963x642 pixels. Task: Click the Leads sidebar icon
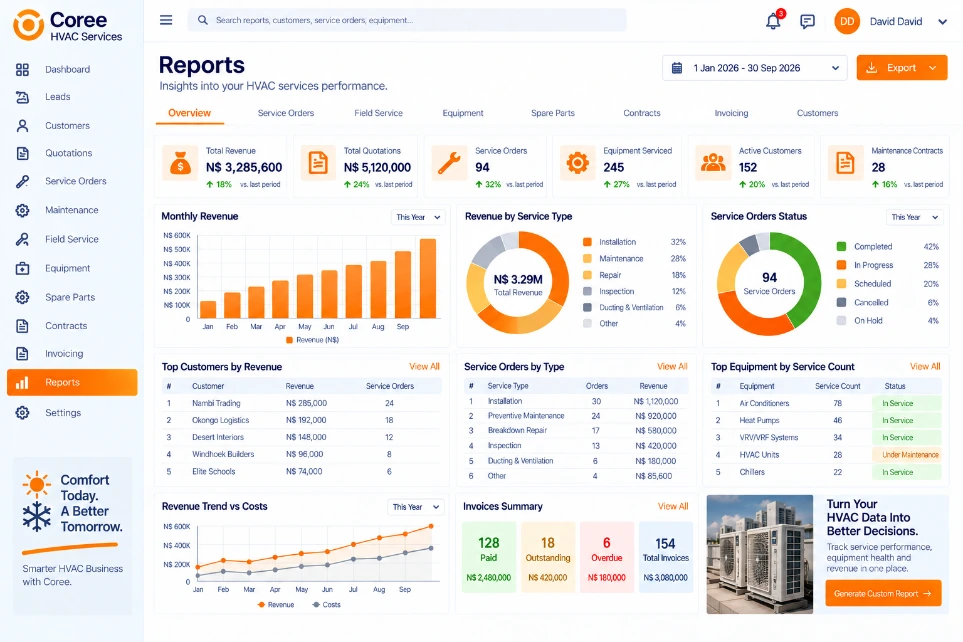(x=22, y=97)
